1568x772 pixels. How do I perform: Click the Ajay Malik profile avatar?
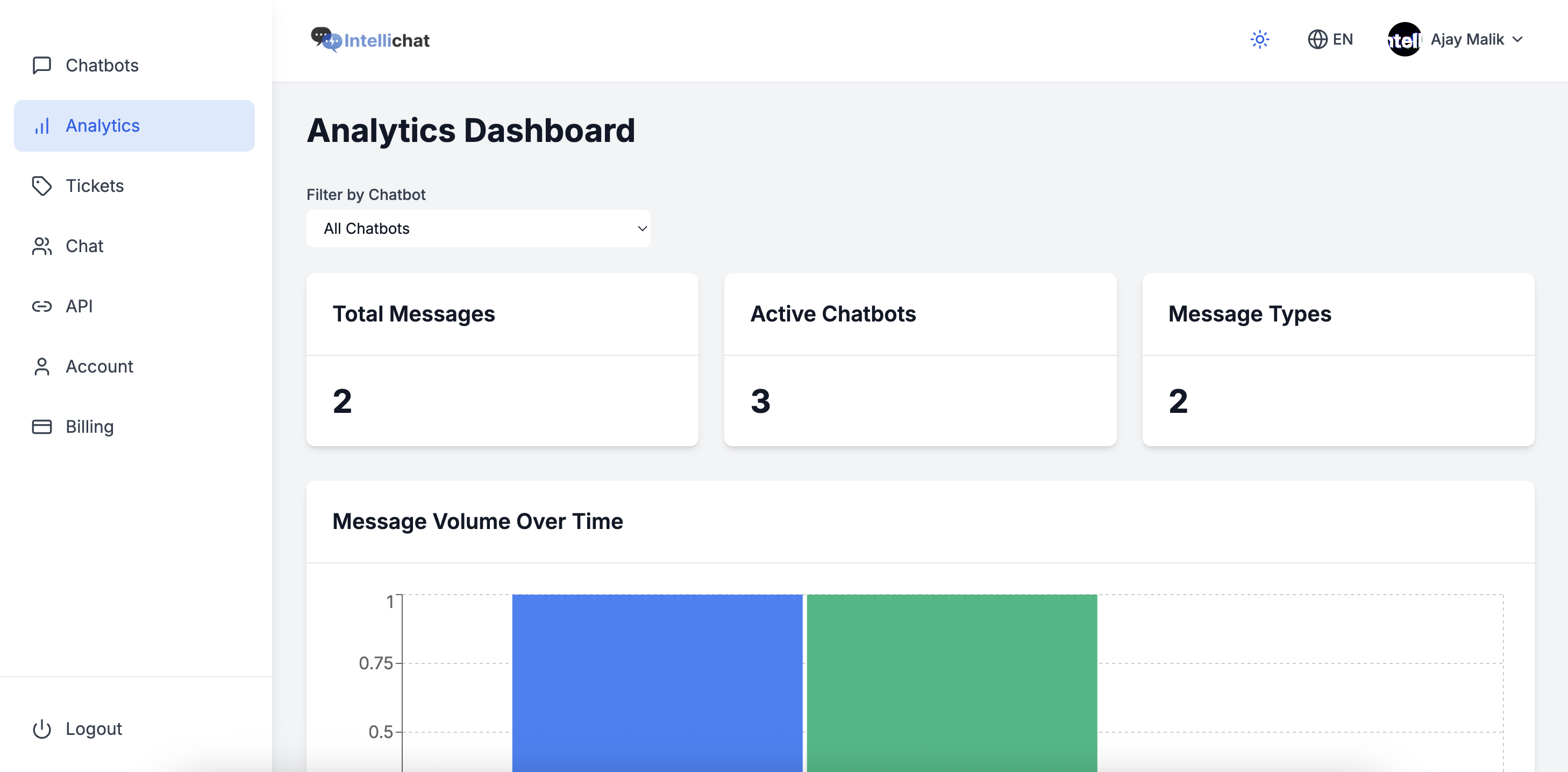tap(1404, 40)
